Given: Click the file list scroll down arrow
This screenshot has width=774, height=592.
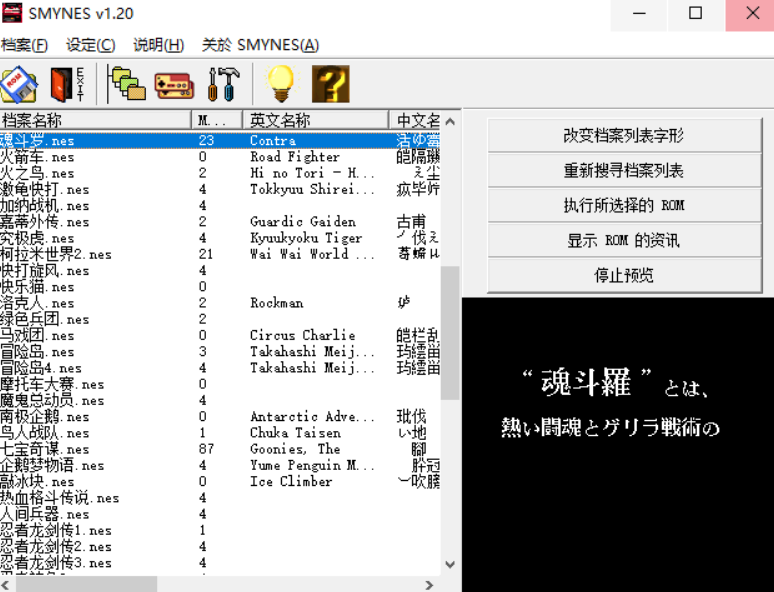Looking at the screenshot, I should click(450, 564).
